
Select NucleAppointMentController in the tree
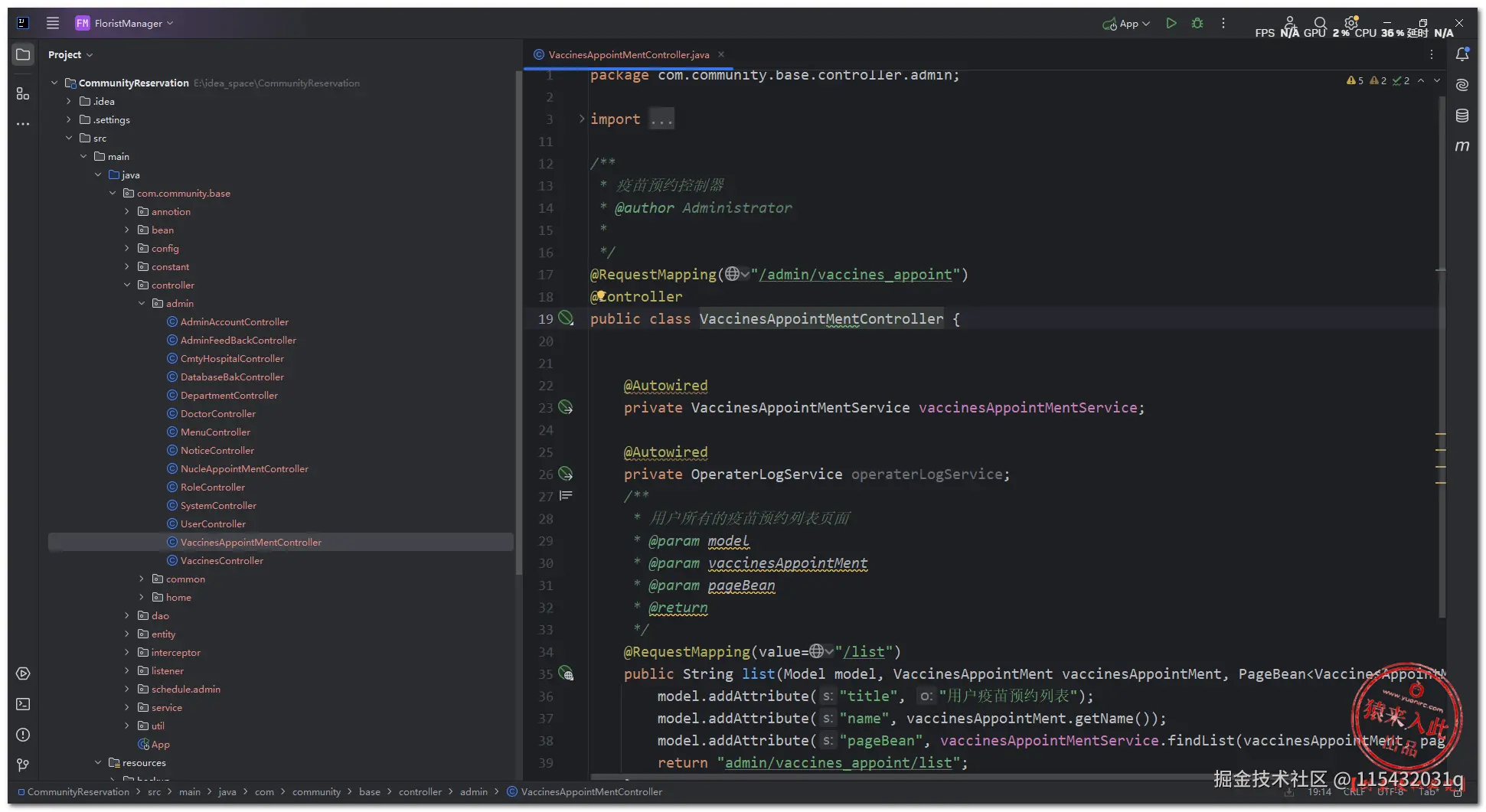coord(244,468)
